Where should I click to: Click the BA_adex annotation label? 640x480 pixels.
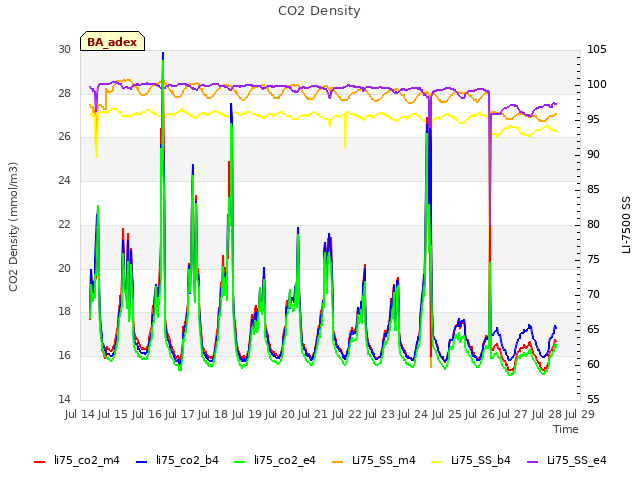tap(112, 41)
